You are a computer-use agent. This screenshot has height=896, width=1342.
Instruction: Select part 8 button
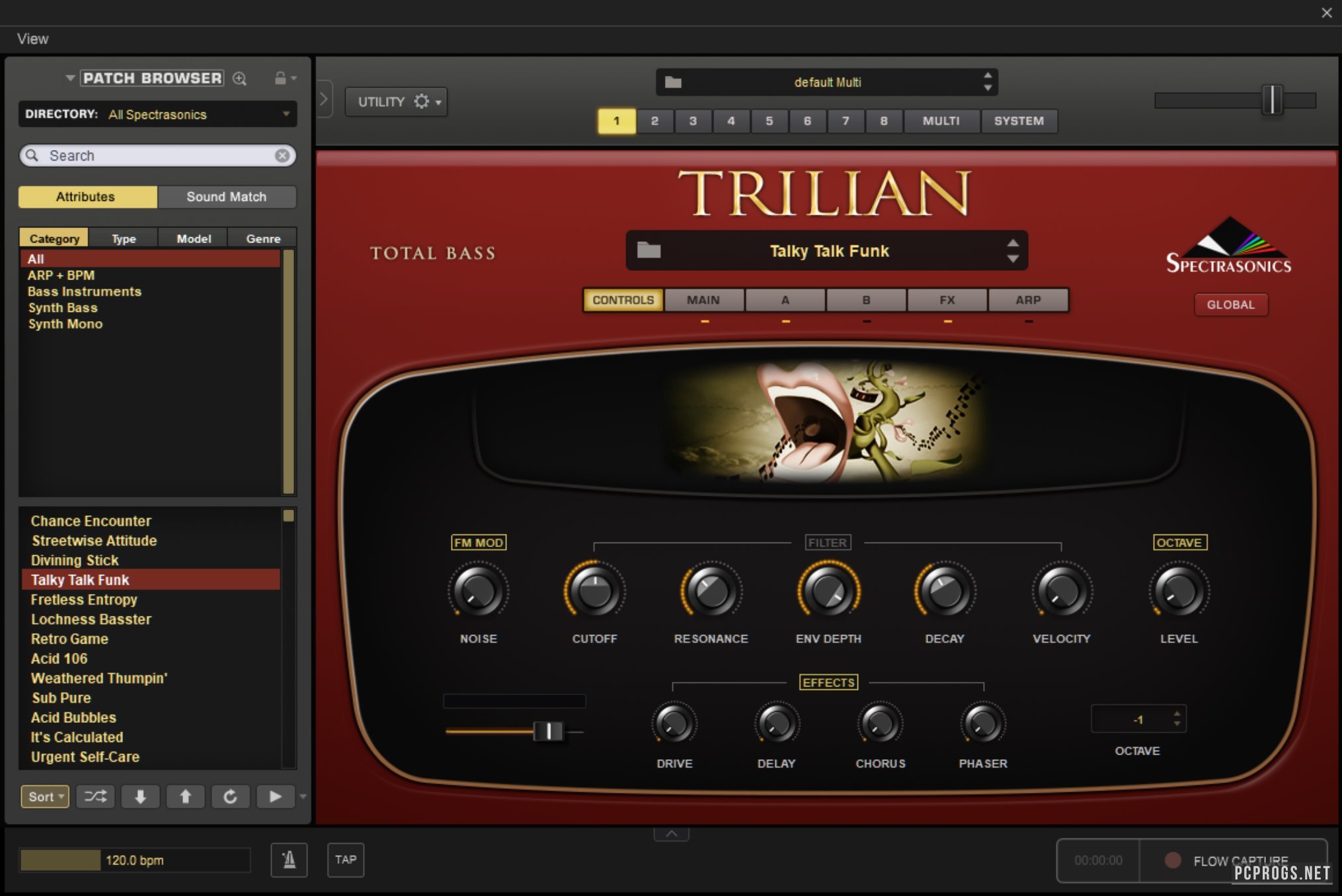884,121
